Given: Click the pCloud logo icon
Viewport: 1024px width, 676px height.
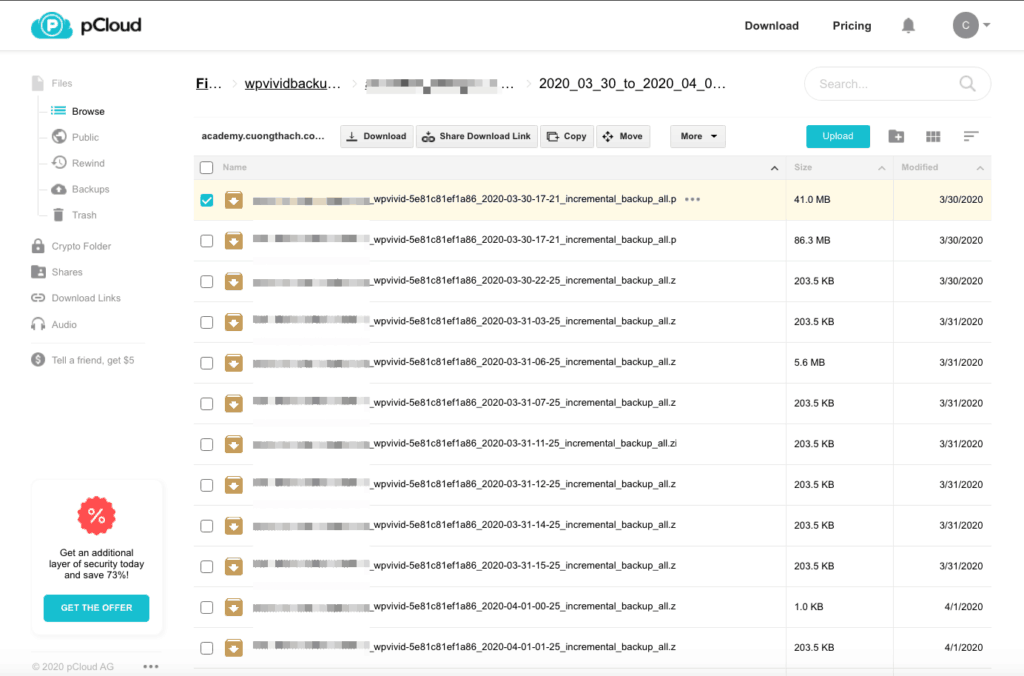Looking at the screenshot, I should pos(52,25).
